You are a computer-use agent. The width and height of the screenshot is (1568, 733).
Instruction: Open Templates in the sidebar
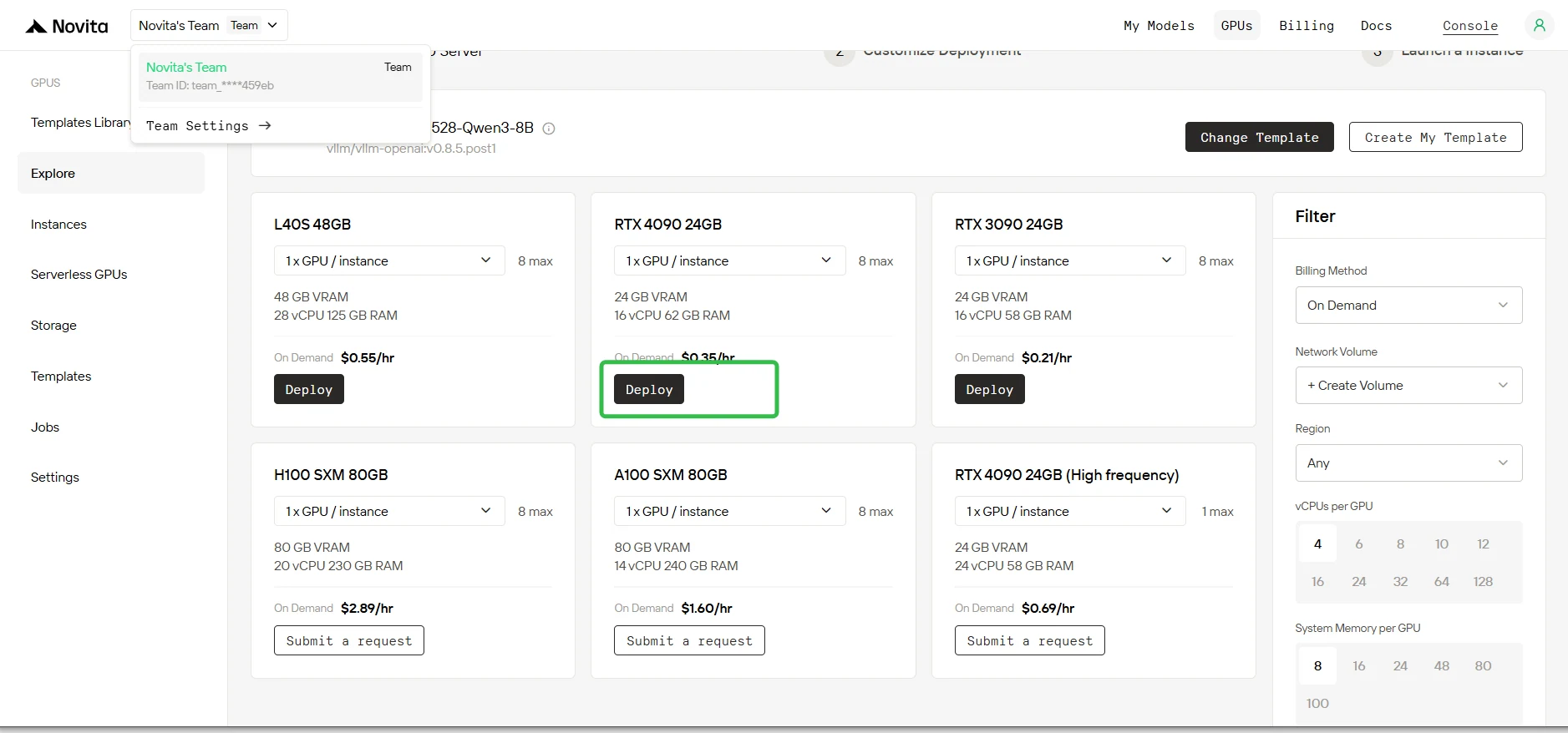click(x=61, y=377)
